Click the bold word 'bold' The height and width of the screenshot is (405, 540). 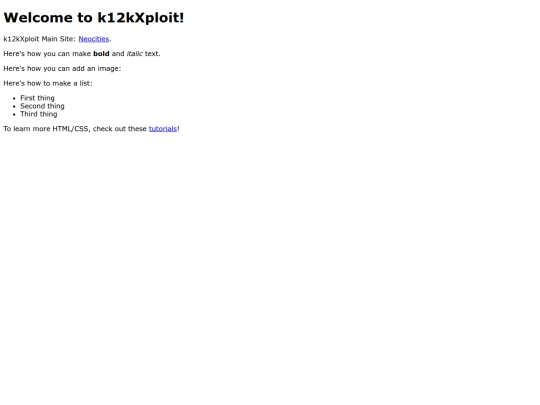pyautogui.click(x=101, y=54)
